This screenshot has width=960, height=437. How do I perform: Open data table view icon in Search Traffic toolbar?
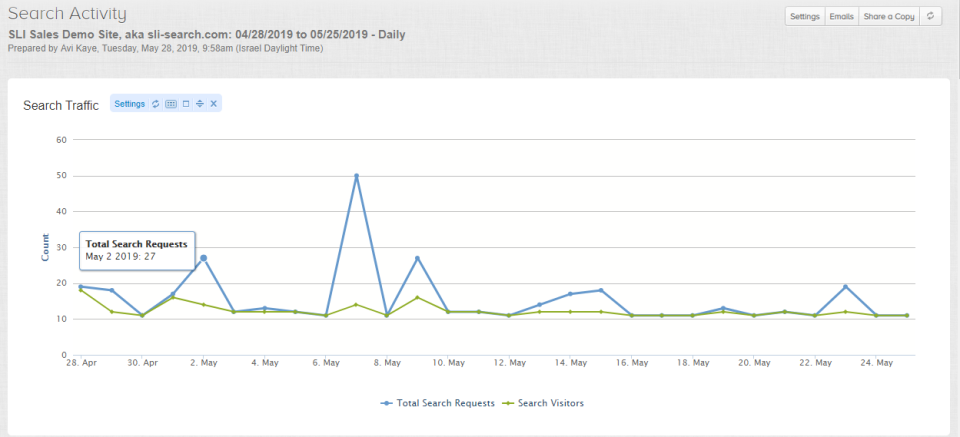pyautogui.click(x=171, y=104)
